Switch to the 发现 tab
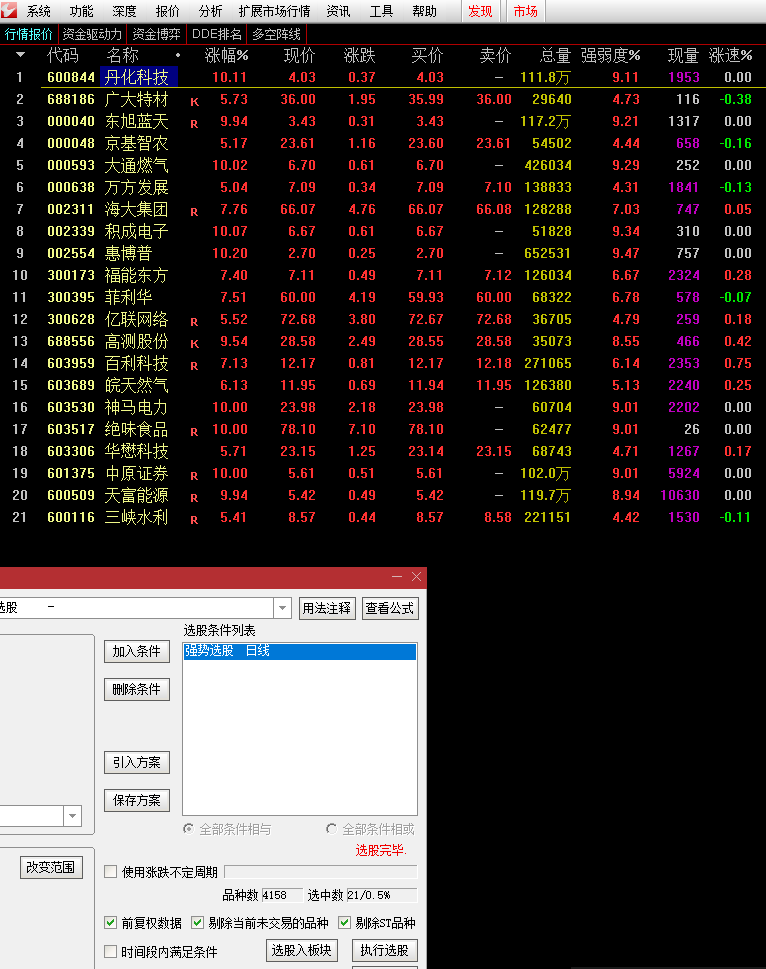 (481, 11)
